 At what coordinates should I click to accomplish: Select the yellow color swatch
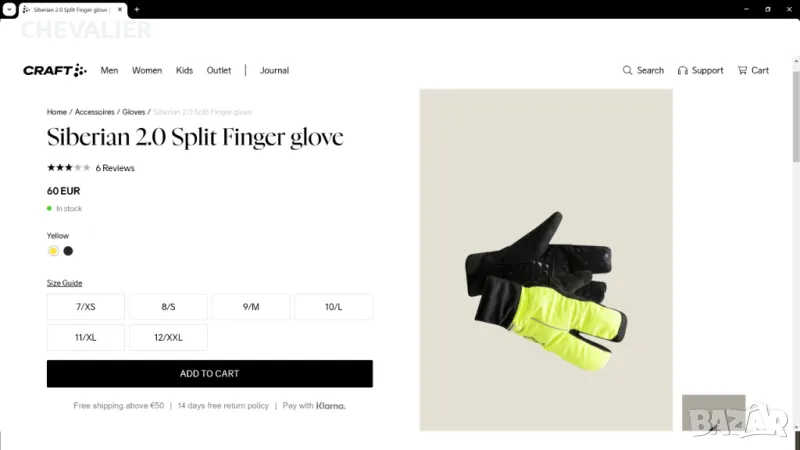[x=53, y=251]
